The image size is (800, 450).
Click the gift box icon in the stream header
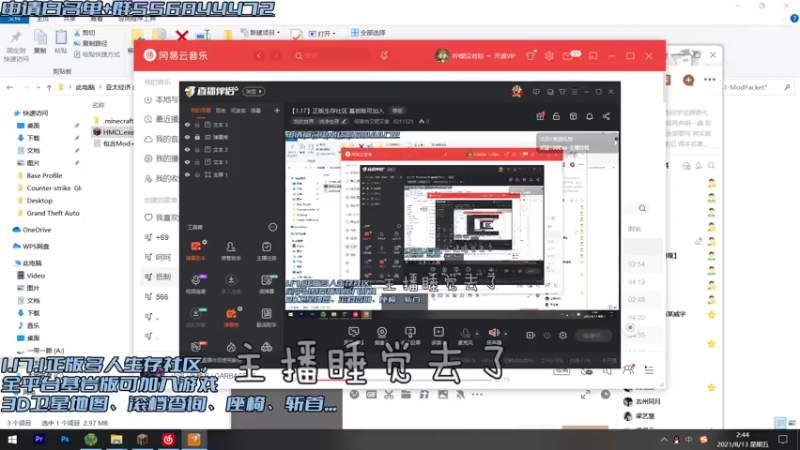540,116
